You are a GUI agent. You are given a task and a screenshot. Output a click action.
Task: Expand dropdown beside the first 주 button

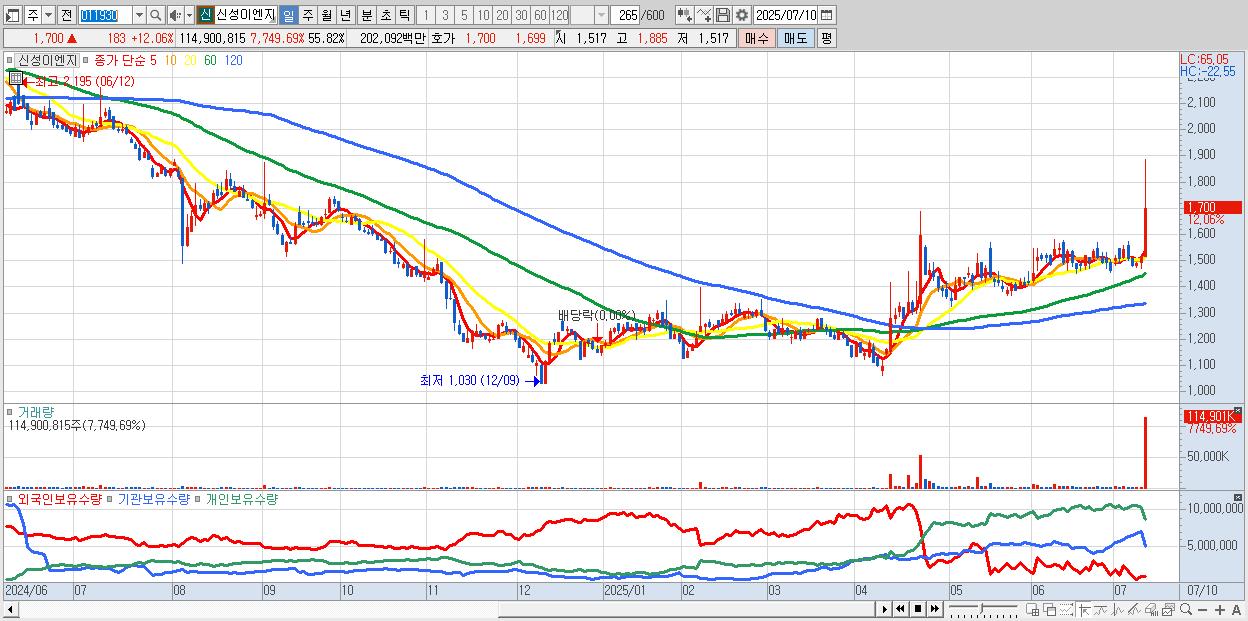(x=48, y=15)
